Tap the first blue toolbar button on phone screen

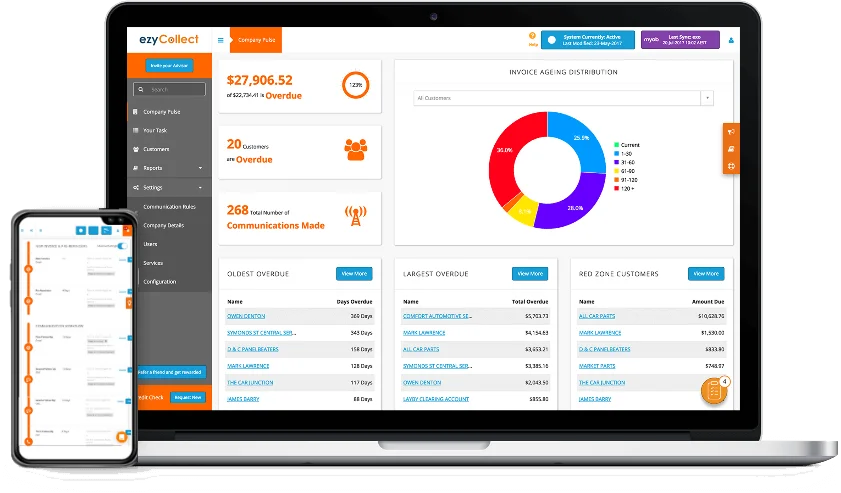point(80,230)
